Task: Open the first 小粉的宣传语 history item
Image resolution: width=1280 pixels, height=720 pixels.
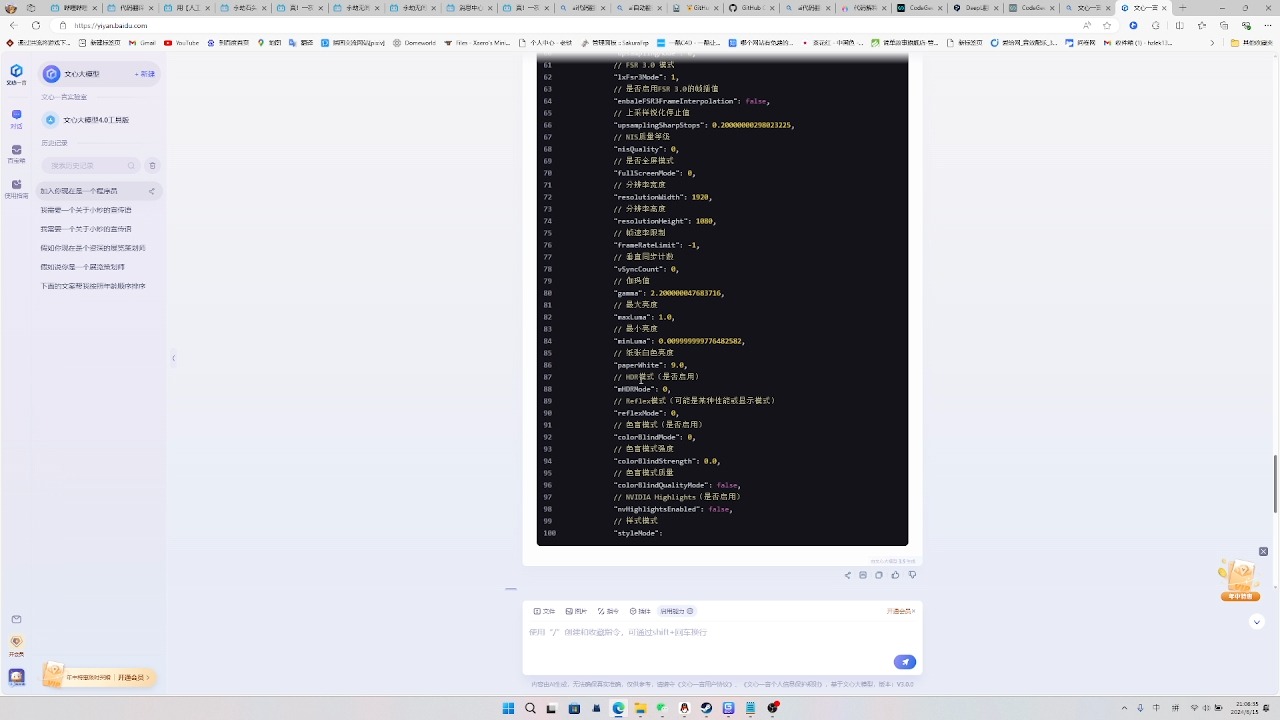Action: point(86,210)
